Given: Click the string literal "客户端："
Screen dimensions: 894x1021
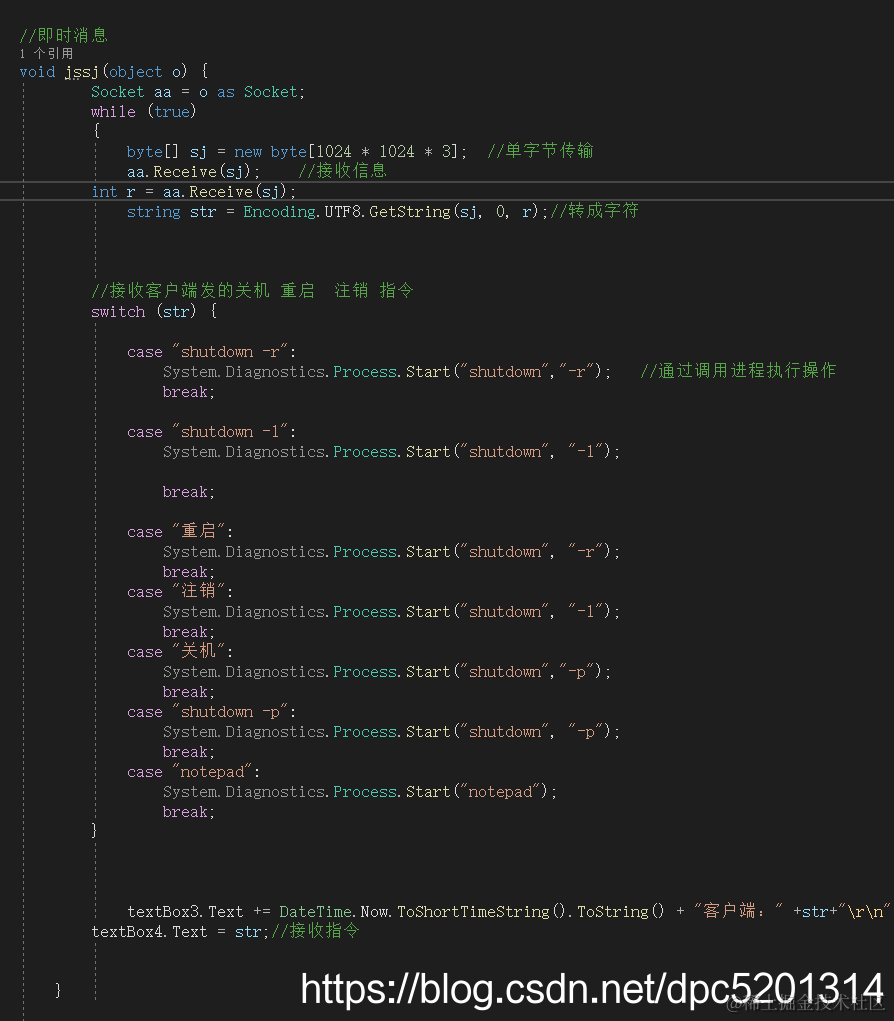Looking at the screenshot, I should coord(738,911).
